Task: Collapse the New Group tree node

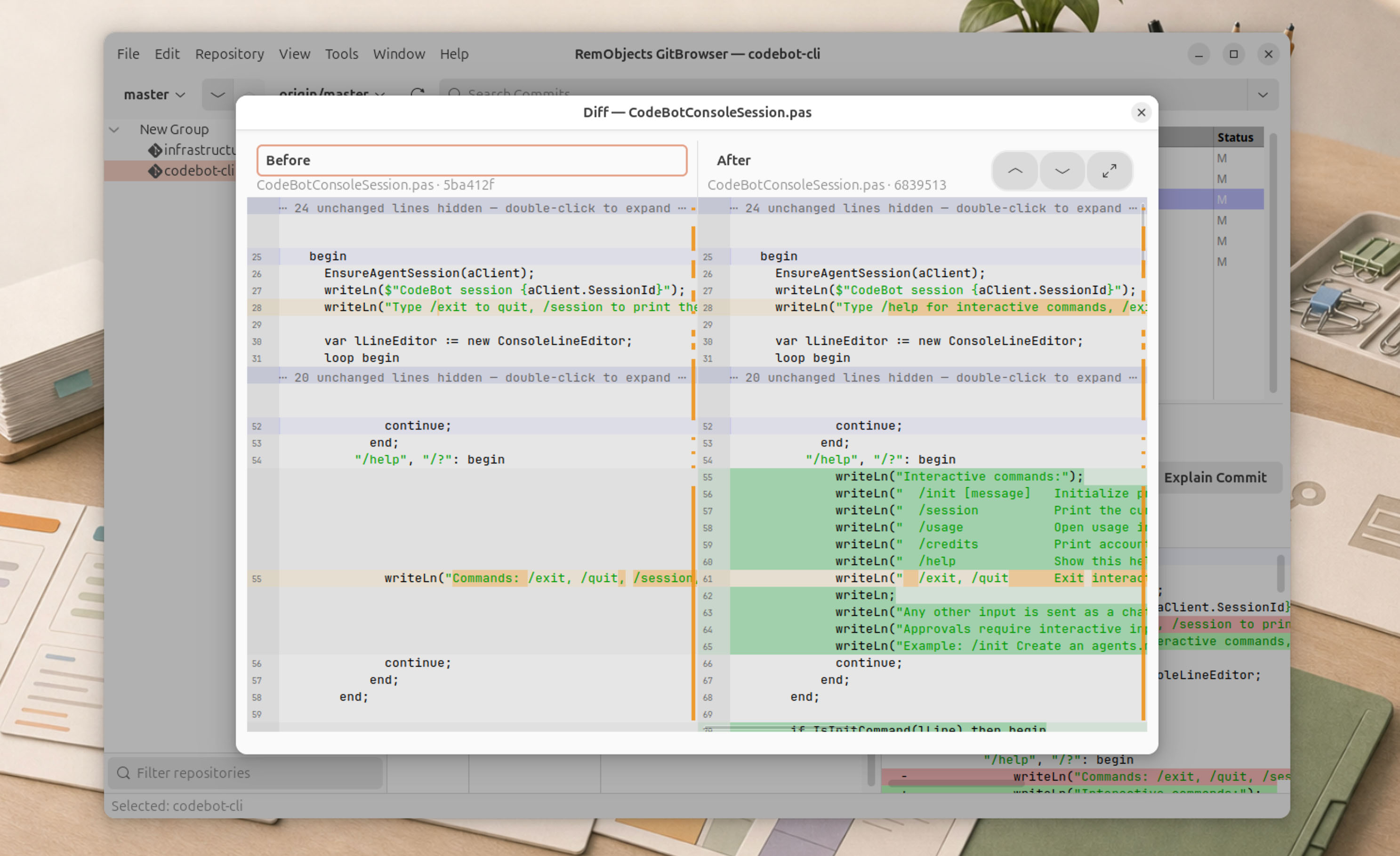Action: pyautogui.click(x=114, y=130)
